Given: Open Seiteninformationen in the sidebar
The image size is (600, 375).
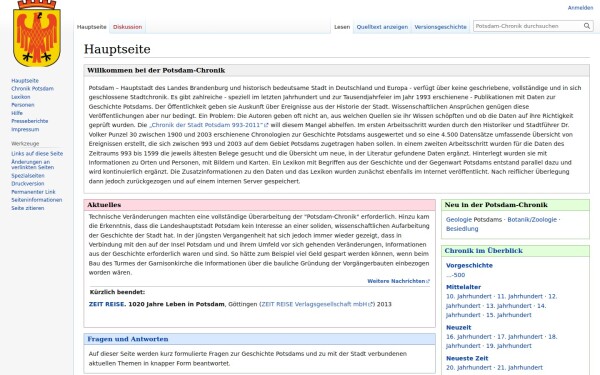Looking at the screenshot, I should (36, 200).
